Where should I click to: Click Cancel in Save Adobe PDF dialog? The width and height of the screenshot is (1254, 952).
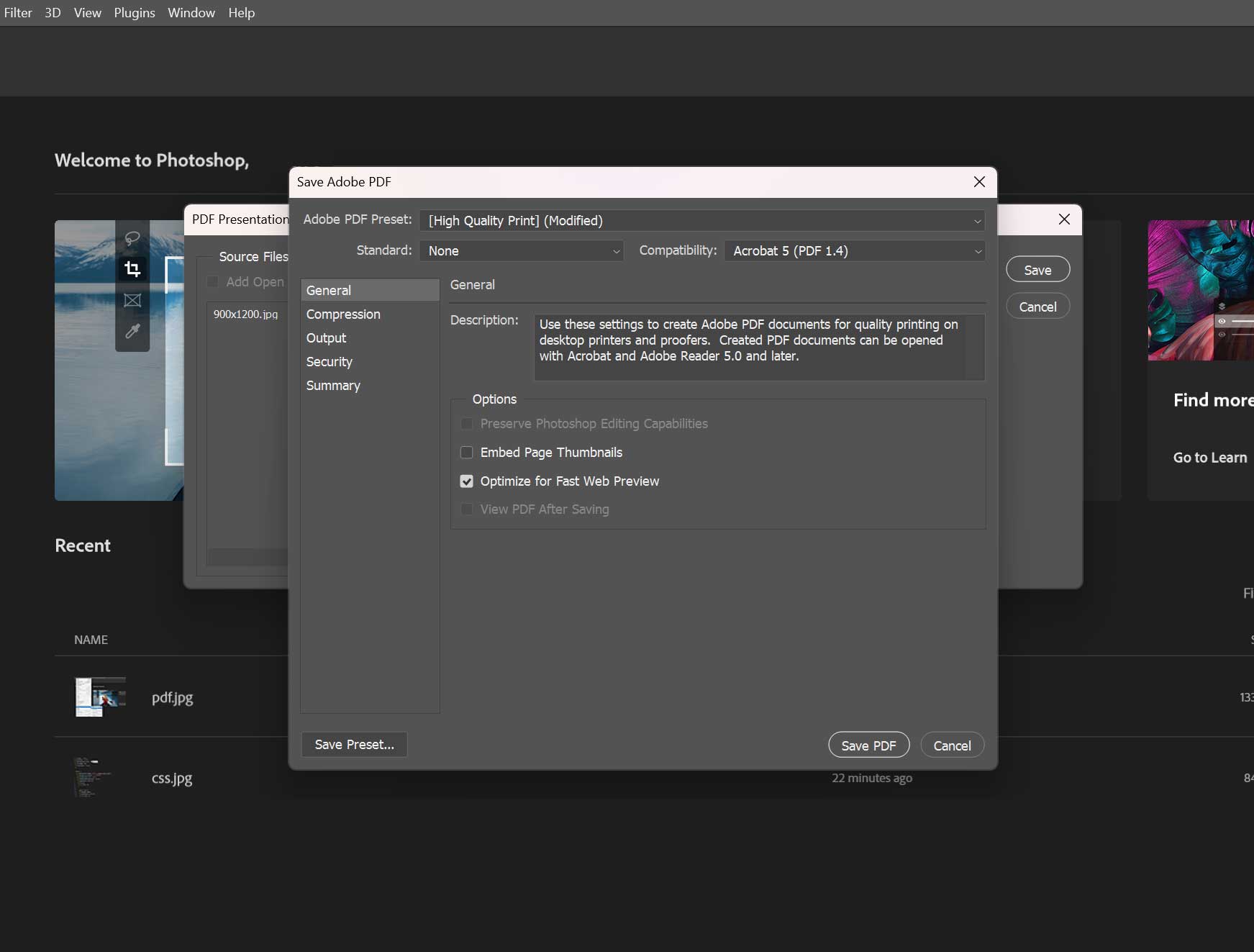952,745
